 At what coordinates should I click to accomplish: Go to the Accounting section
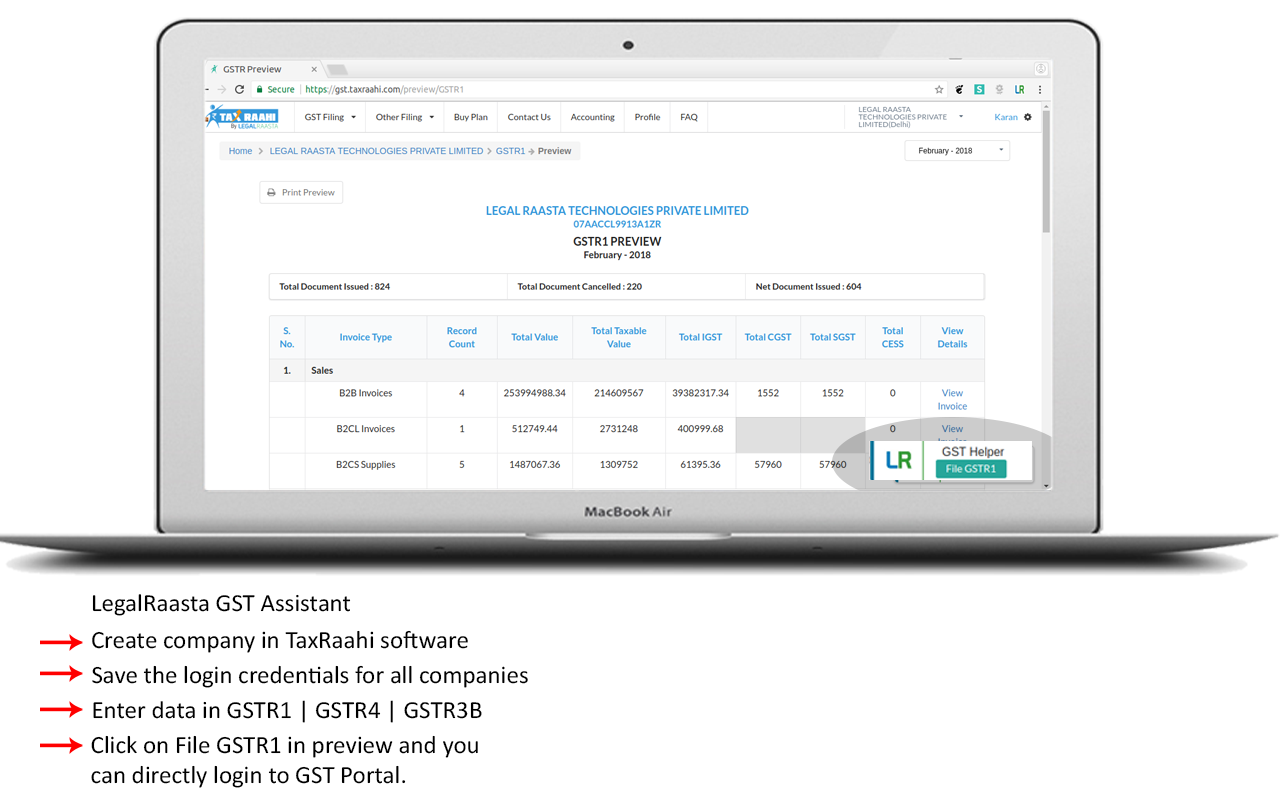[x=592, y=116]
